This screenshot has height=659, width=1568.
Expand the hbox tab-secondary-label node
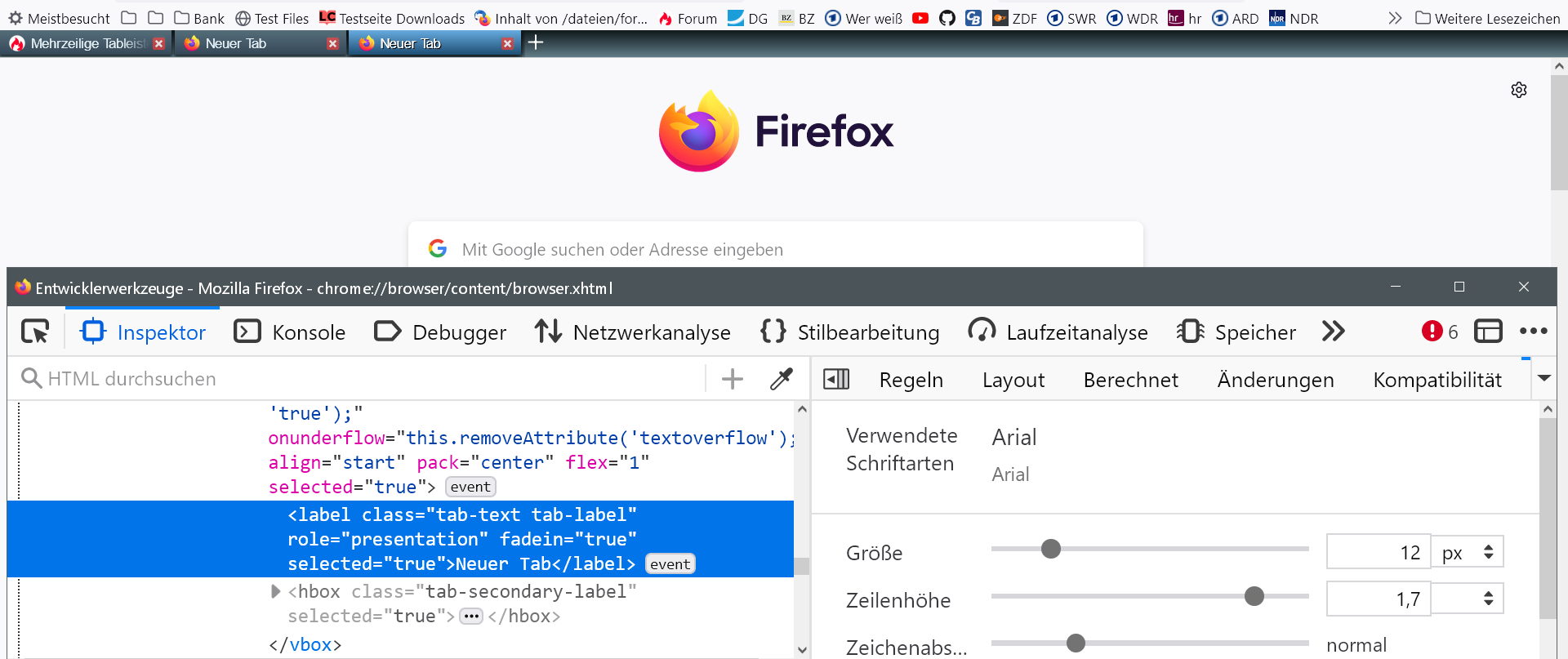pyautogui.click(x=275, y=591)
